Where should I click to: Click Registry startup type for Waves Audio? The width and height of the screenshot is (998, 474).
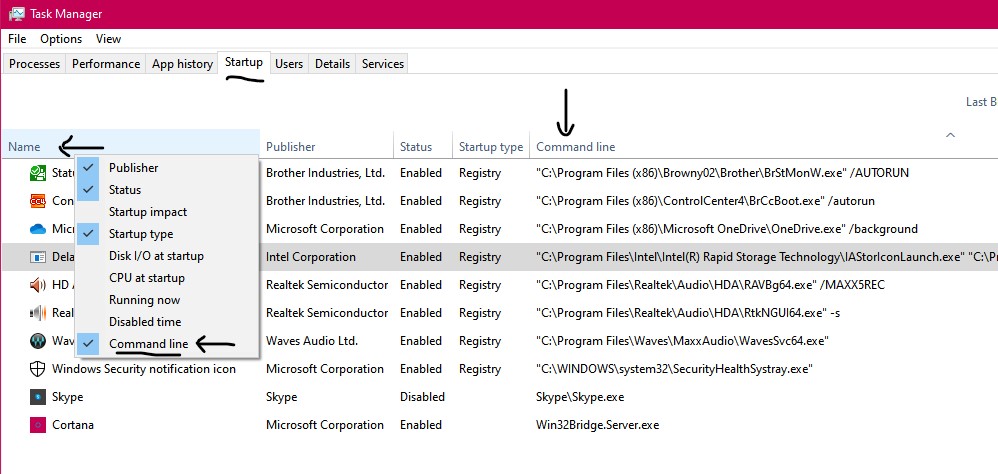coord(480,341)
